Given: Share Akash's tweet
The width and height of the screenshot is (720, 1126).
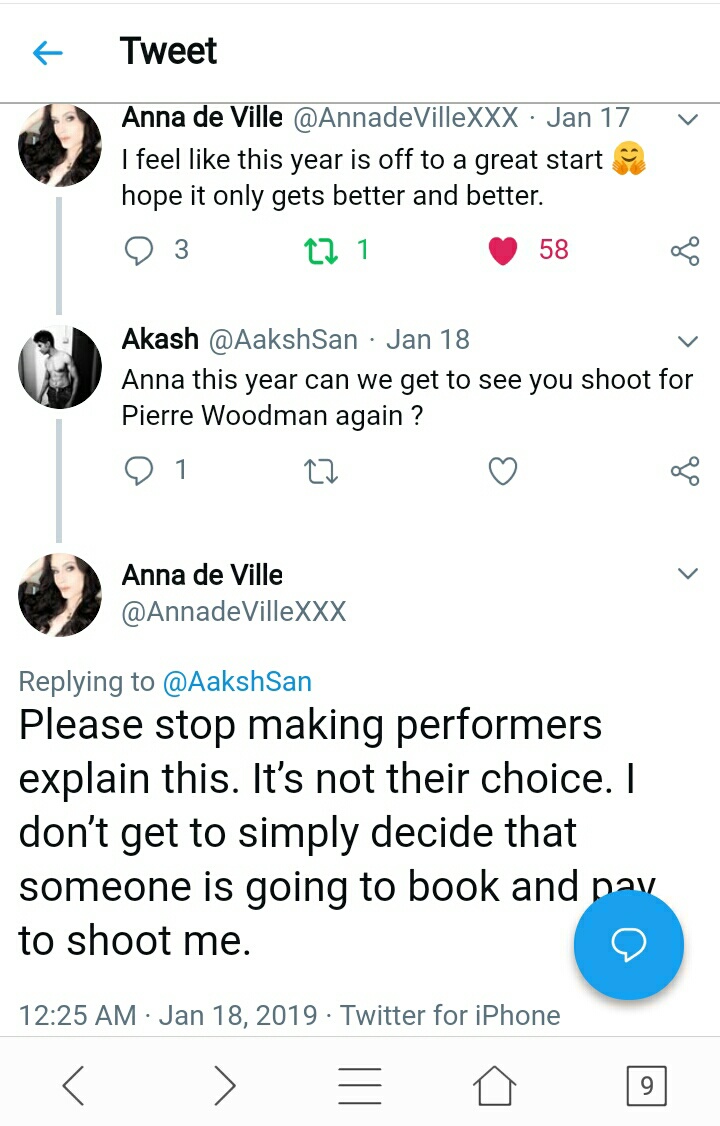Looking at the screenshot, I should (x=685, y=471).
